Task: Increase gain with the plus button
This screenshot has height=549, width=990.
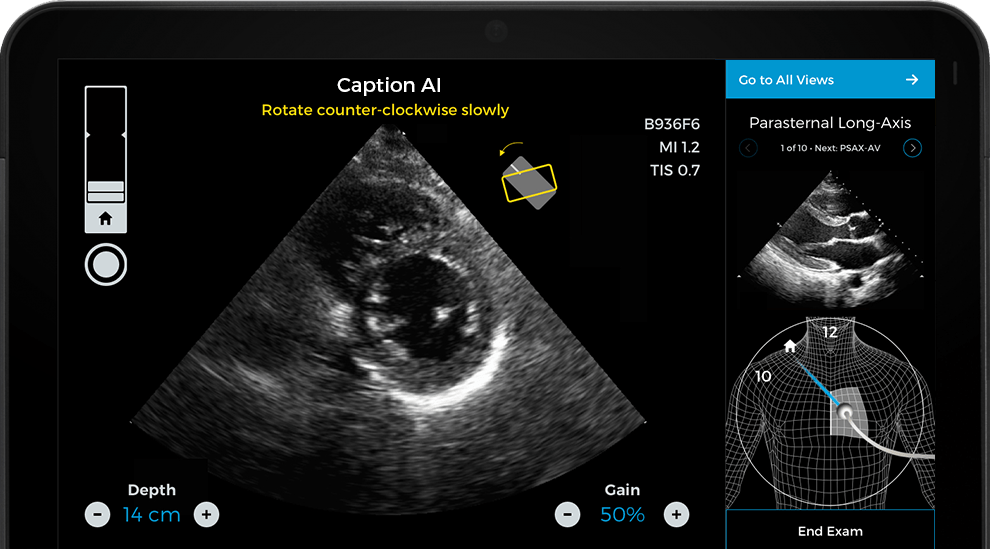Action: click(x=676, y=515)
